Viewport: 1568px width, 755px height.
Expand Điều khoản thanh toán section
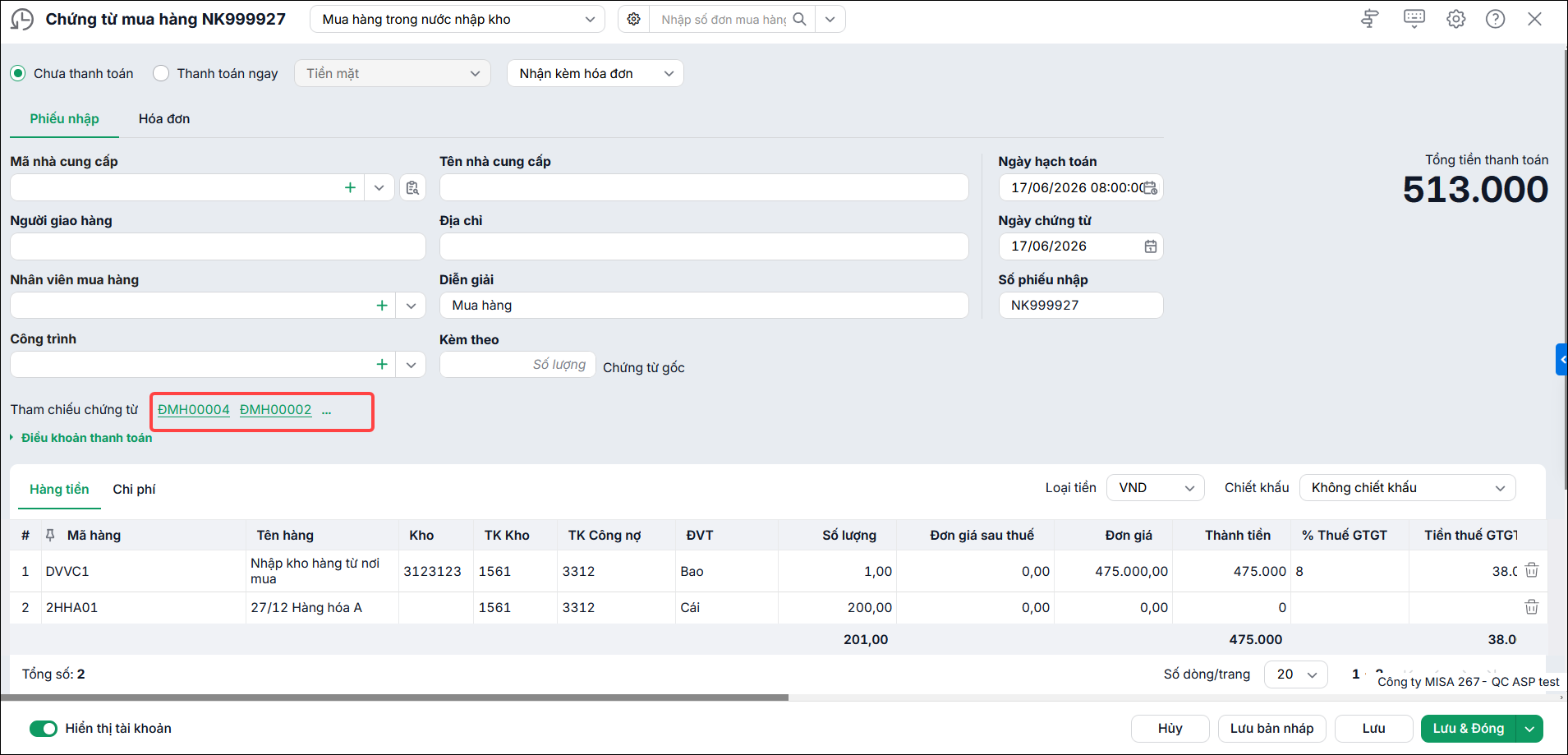point(81,438)
